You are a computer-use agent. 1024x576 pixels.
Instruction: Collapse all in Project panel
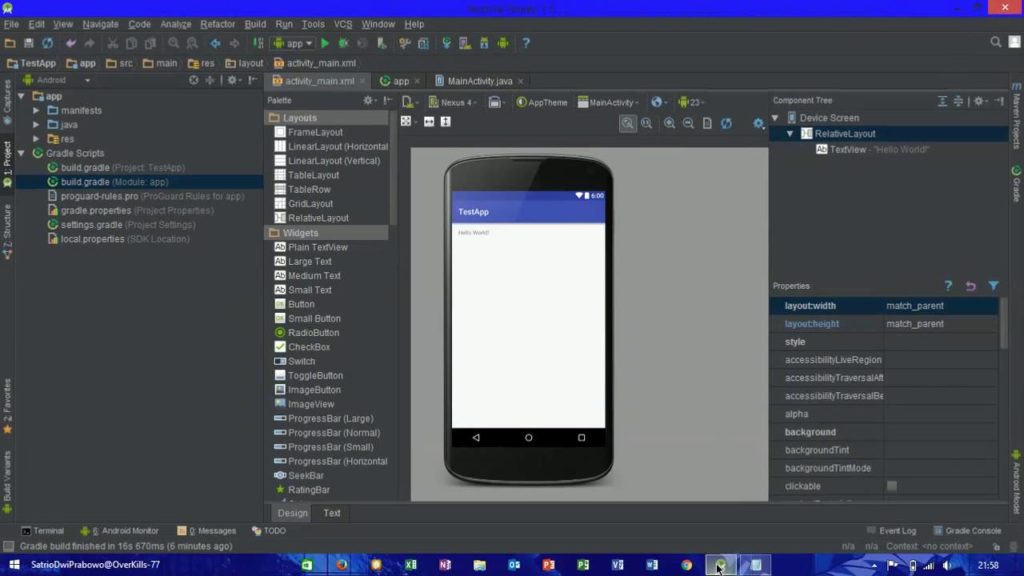point(210,80)
